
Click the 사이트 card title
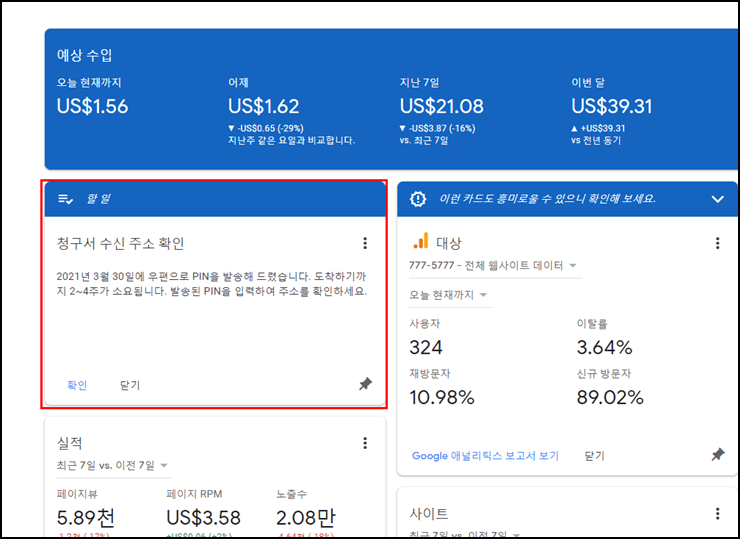(x=429, y=514)
